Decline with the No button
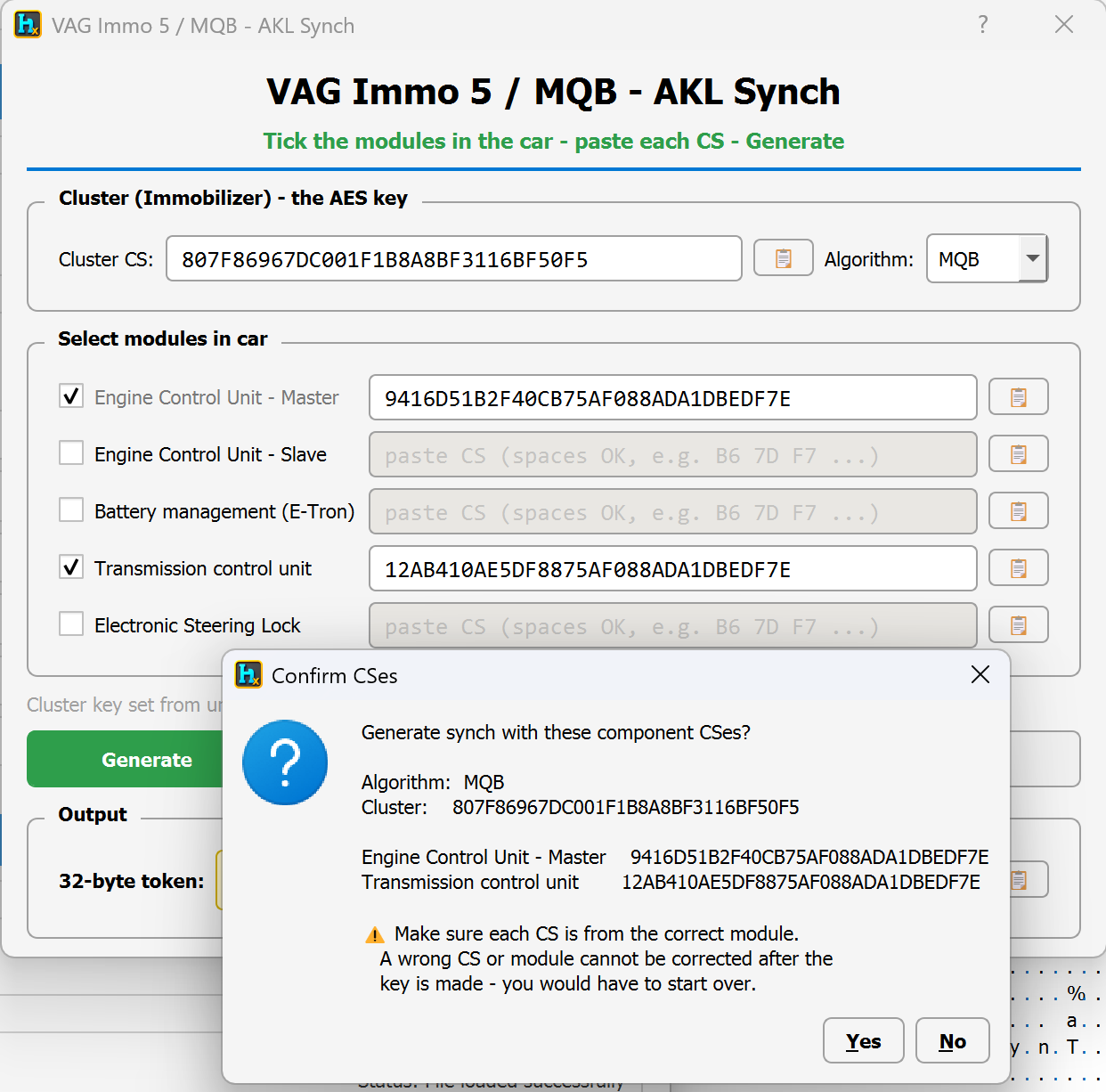 (x=953, y=1040)
